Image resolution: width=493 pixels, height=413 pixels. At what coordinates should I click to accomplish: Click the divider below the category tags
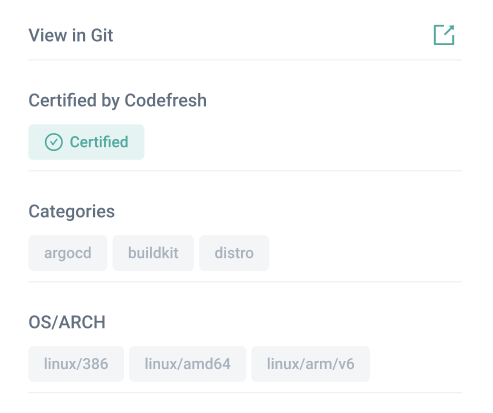coord(245,282)
